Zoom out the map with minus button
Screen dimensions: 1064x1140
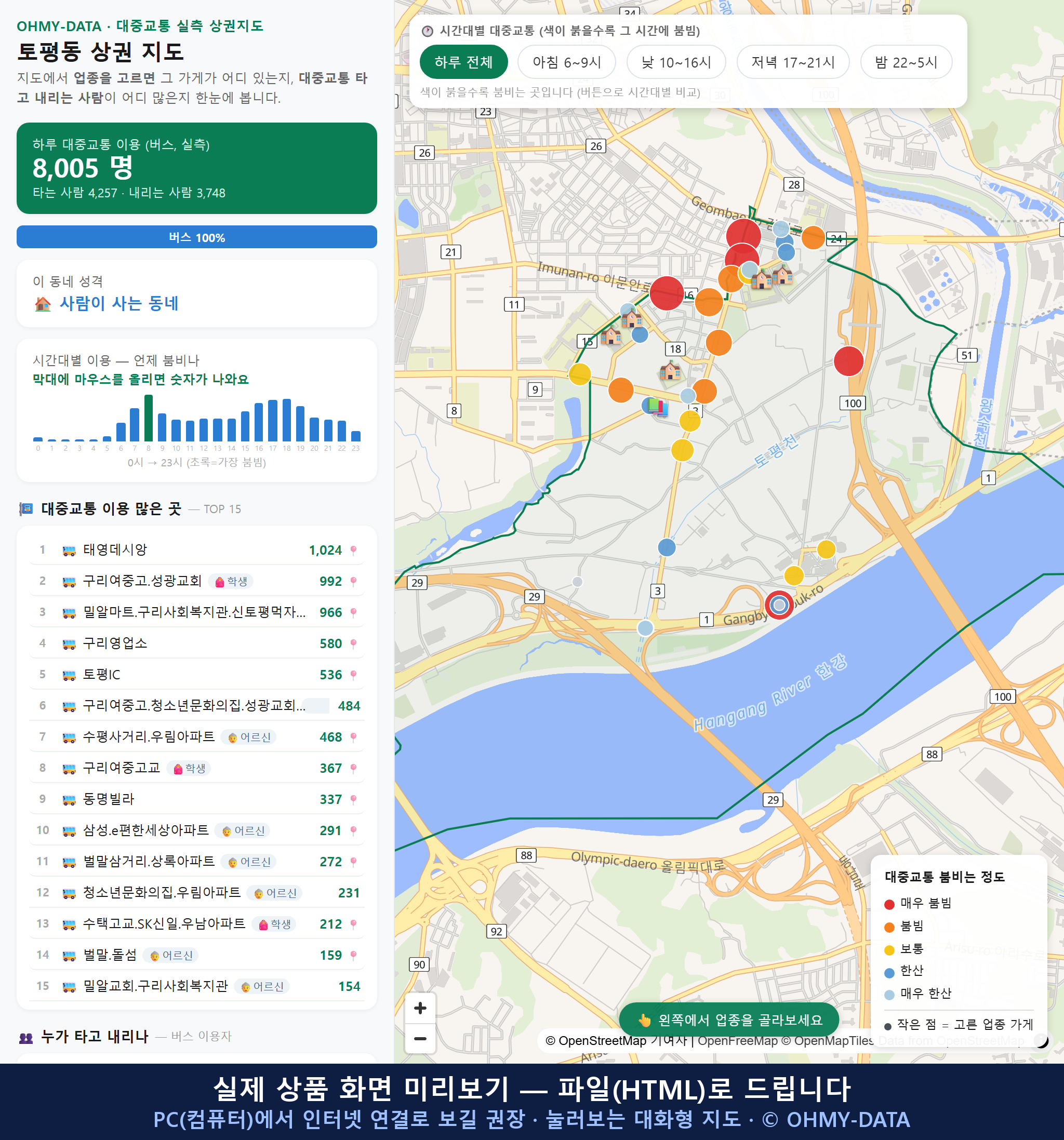420,1039
